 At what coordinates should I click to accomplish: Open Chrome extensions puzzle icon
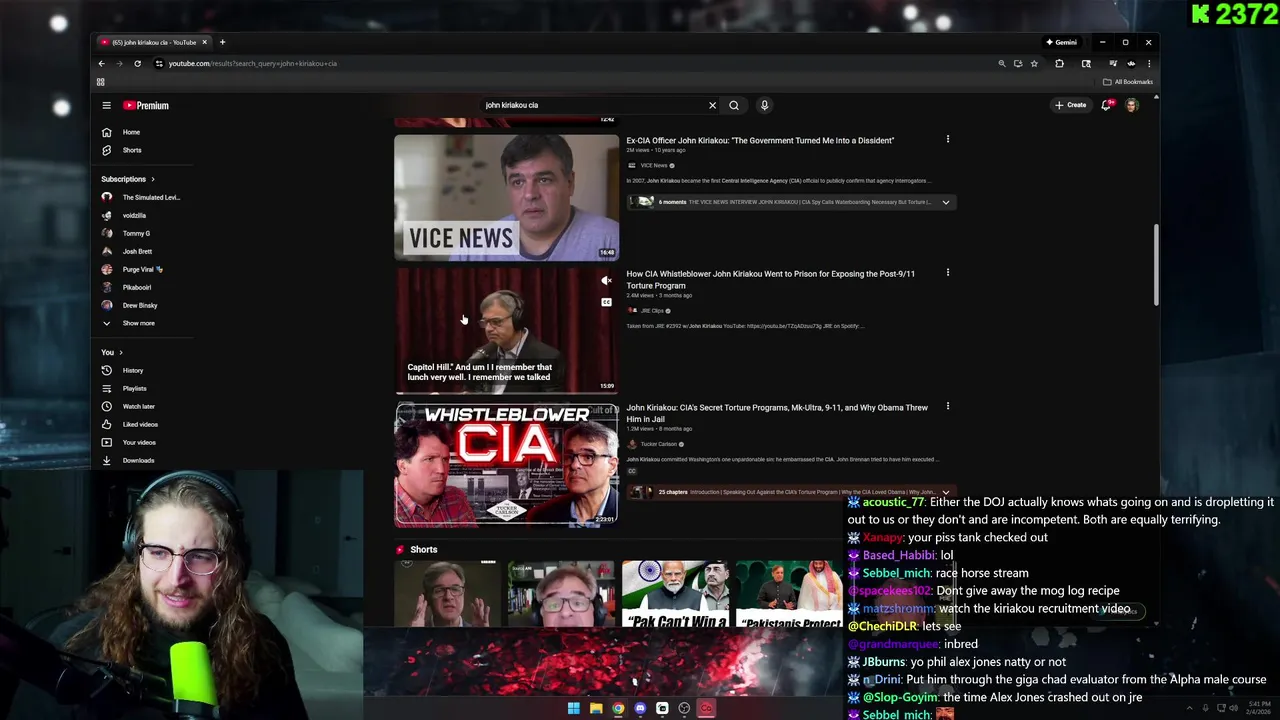(x=1059, y=63)
